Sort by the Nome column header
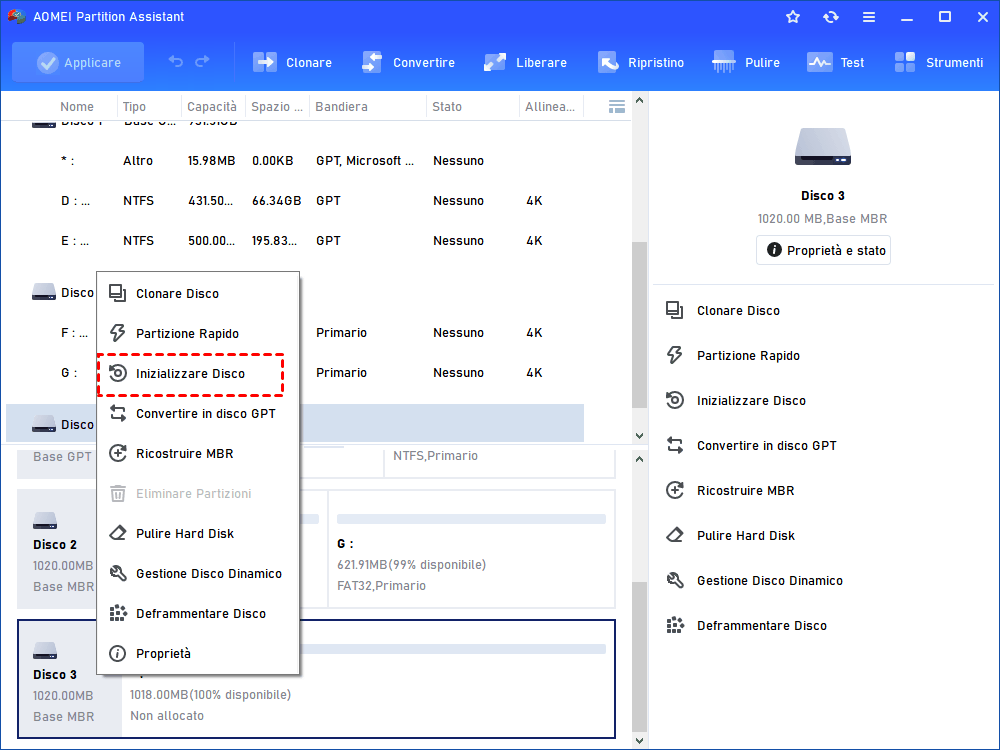This screenshot has height=750, width=1000. [77, 107]
